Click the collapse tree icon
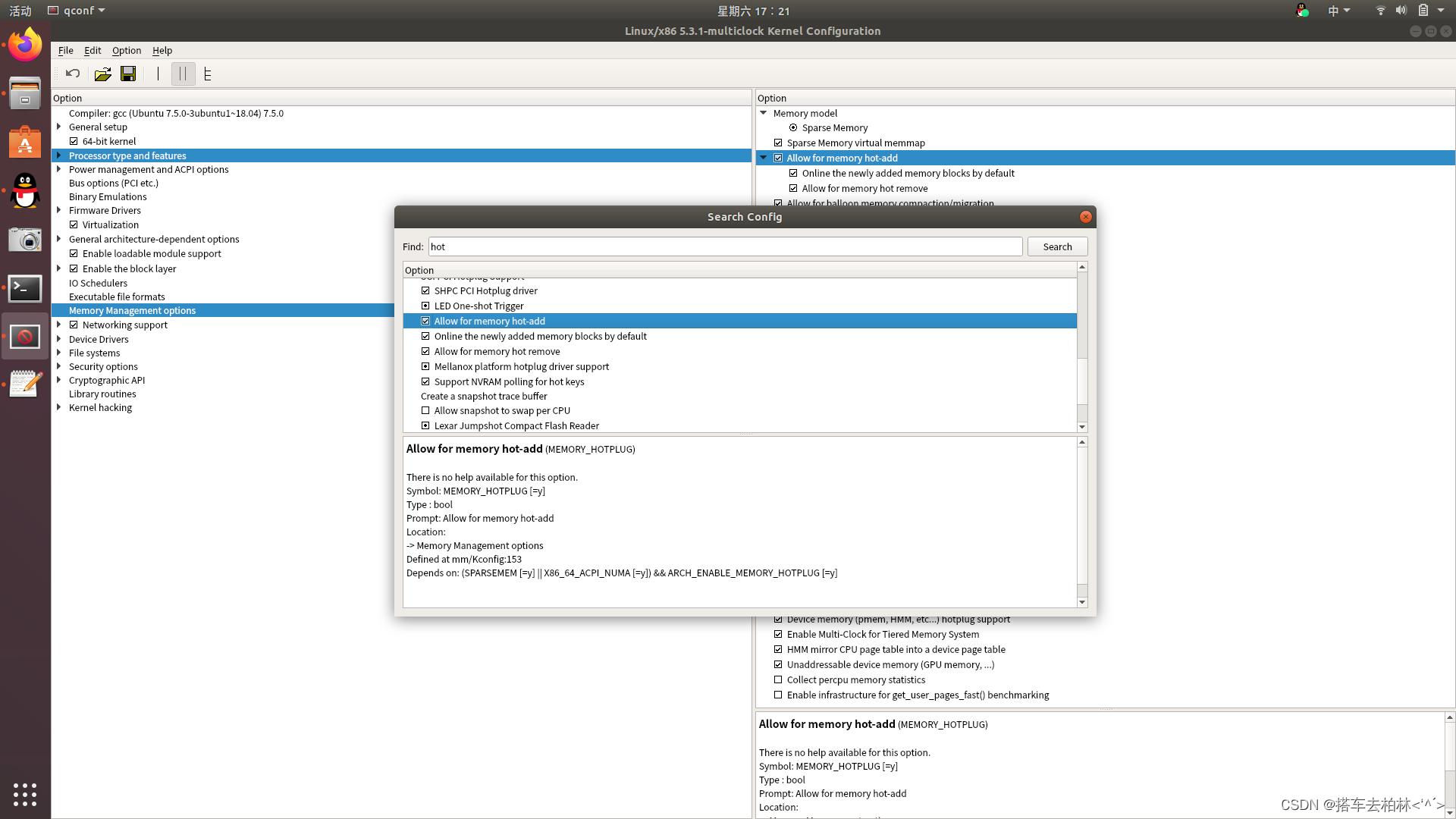 pos(207,73)
